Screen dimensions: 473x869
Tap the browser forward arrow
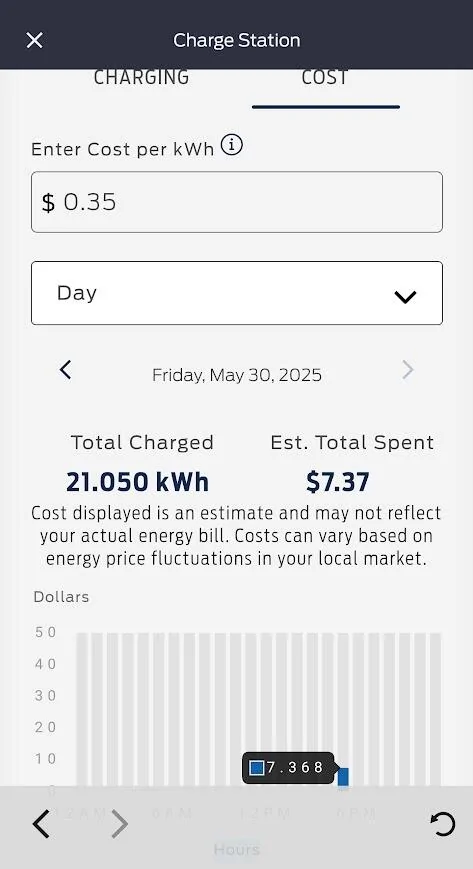click(119, 824)
